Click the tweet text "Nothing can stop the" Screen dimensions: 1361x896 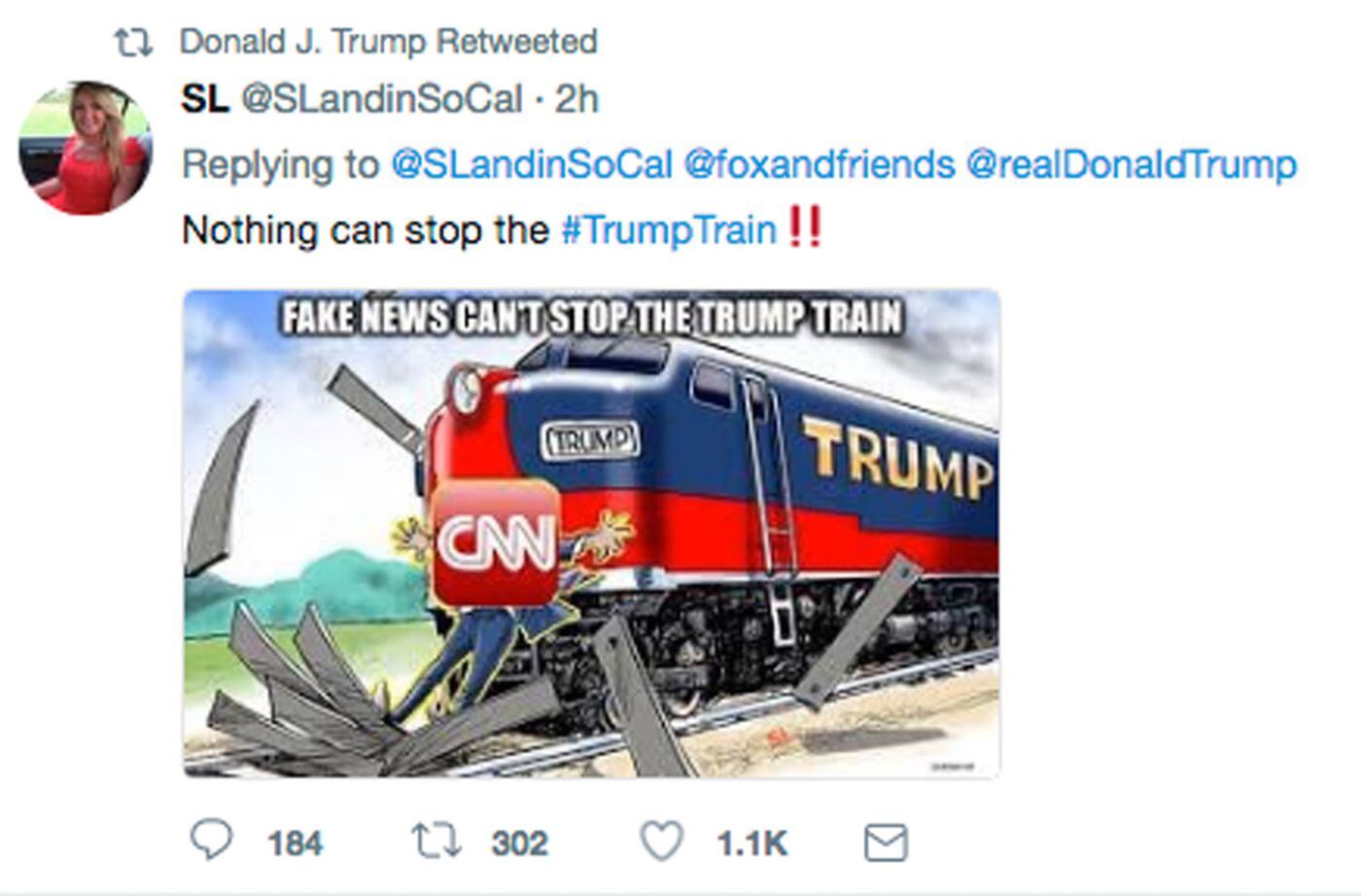(366, 230)
